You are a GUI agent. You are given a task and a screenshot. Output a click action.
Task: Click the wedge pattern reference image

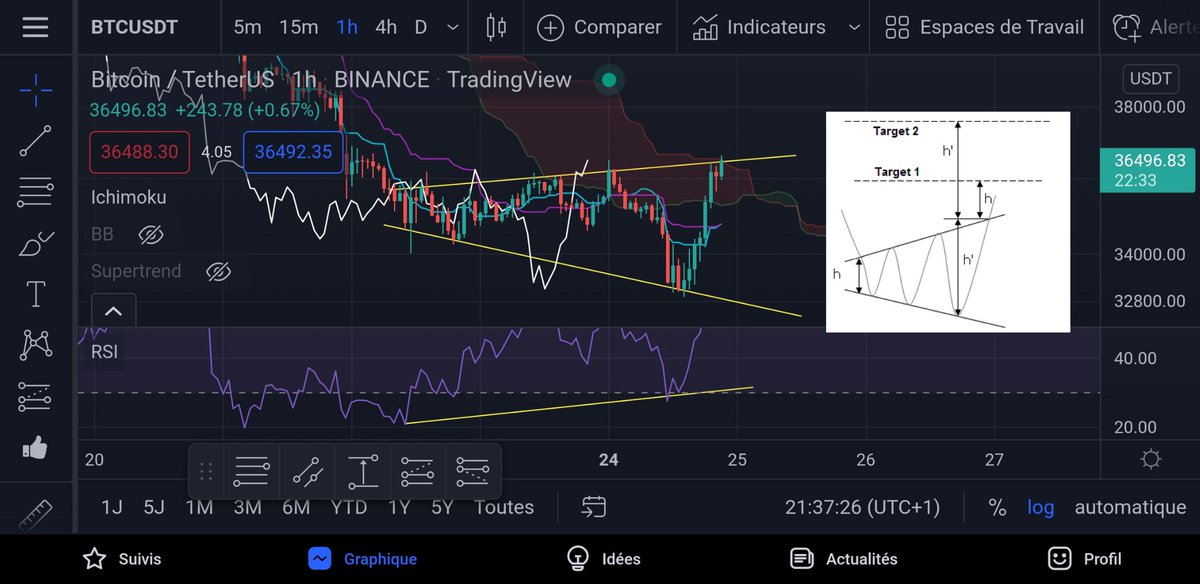tap(948, 222)
